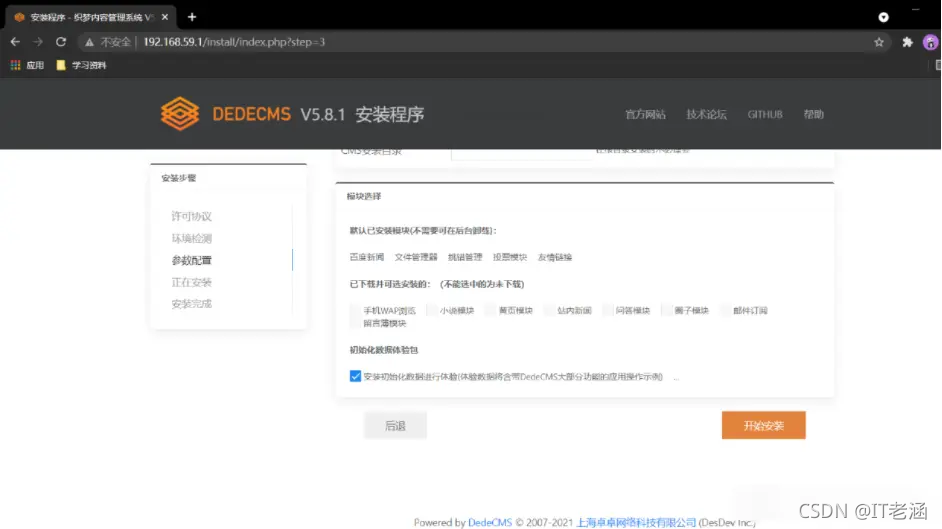
Task: Open the 上海卓卓网络科技有限公司 footer link
Action: [x=636, y=522]
